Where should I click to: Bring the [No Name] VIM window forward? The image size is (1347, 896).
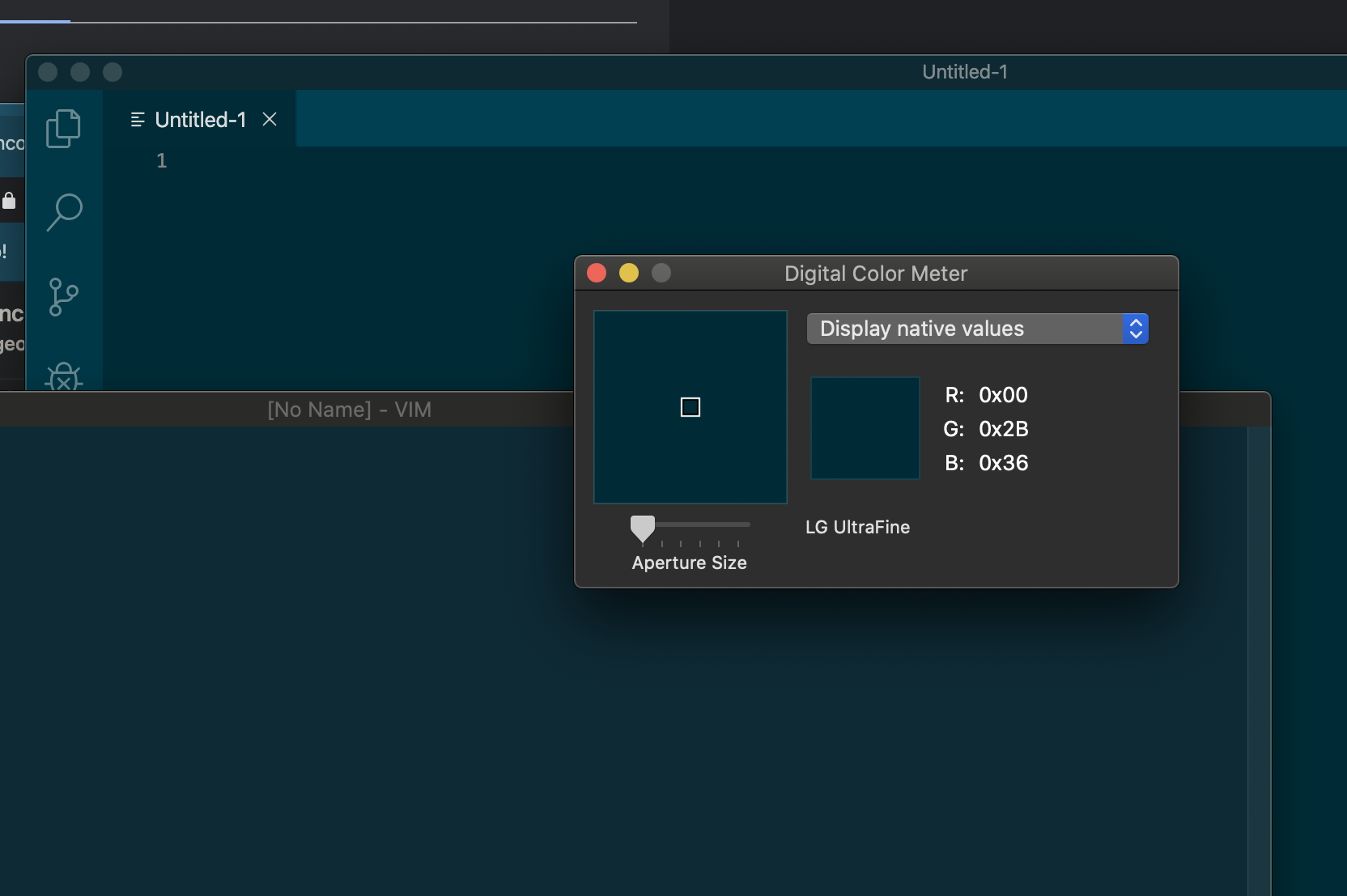click(349, 409)
